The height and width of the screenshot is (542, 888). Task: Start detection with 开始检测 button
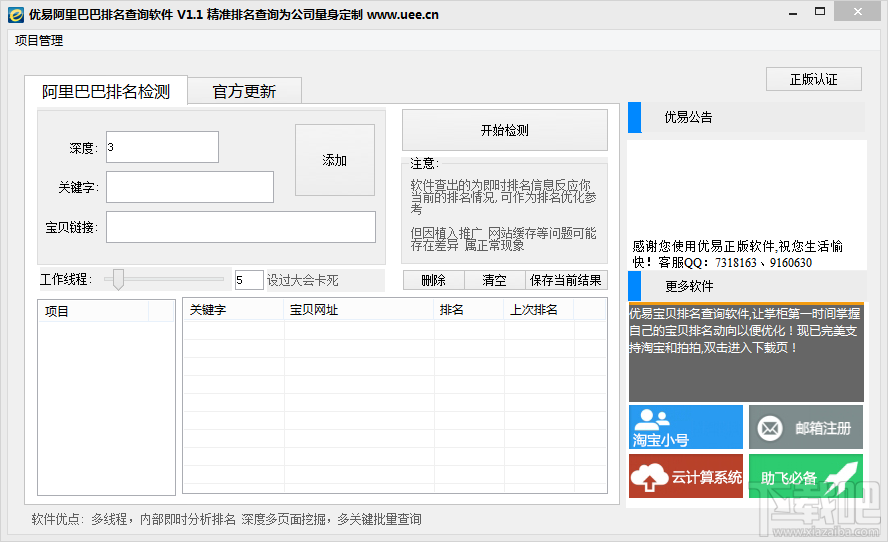[x=505, y=130]
